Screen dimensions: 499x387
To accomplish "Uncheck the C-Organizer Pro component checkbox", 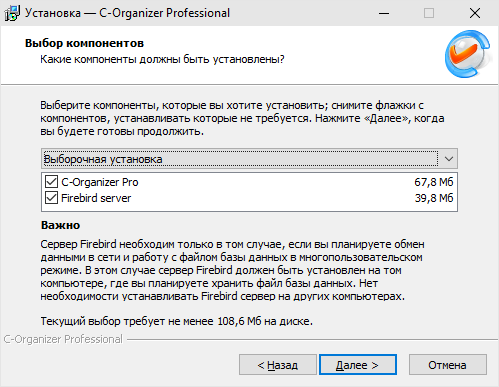I will [x=51, y=182].
